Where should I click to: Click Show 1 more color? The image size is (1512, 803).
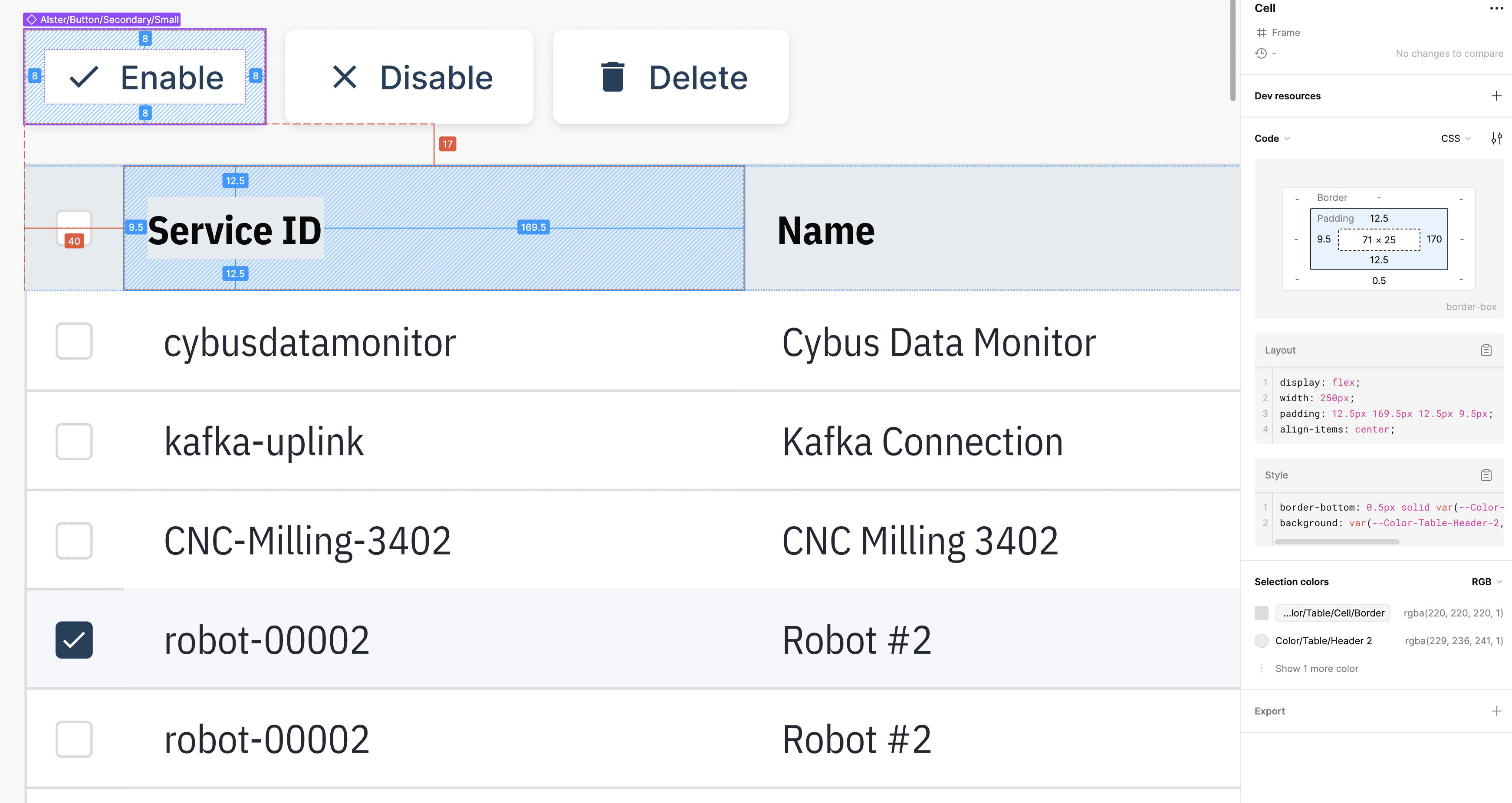pyautogui.click(x=1317, y=669)
